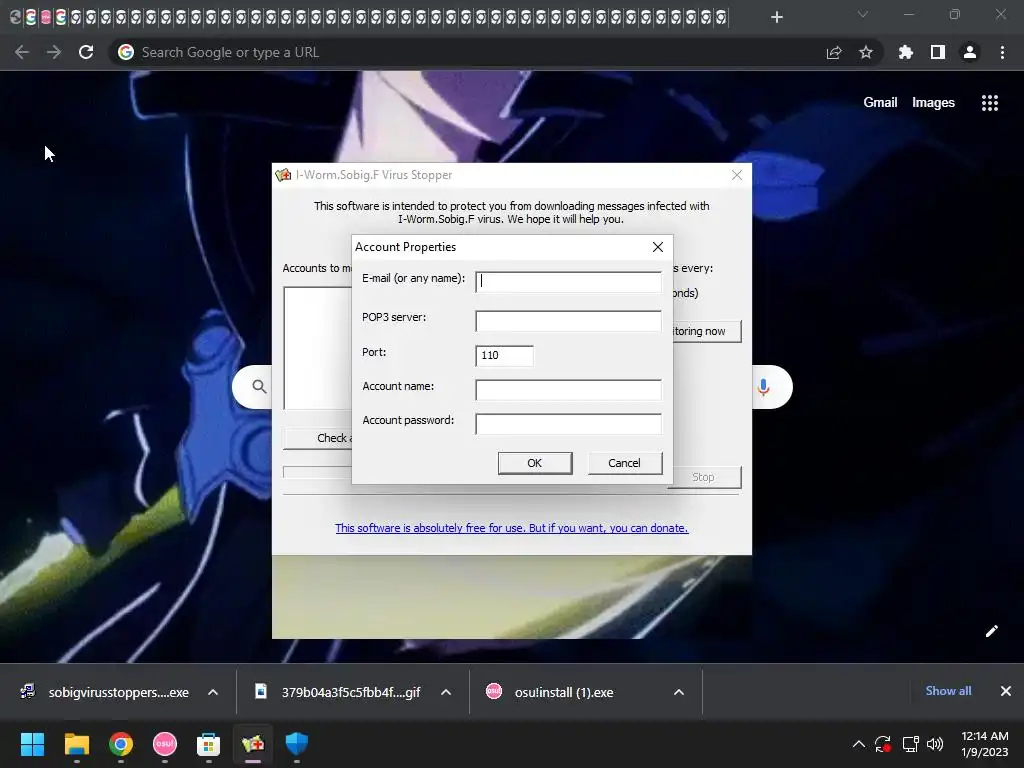Viewport: 1024px width, 768px height.
Task: Close the Account Properties dialog
Action: [658, 247]
